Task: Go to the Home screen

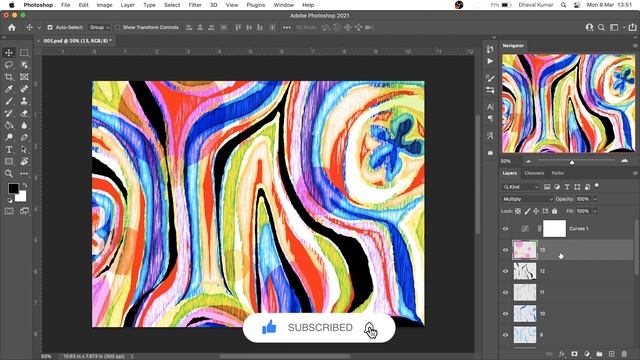Action: 11,27
